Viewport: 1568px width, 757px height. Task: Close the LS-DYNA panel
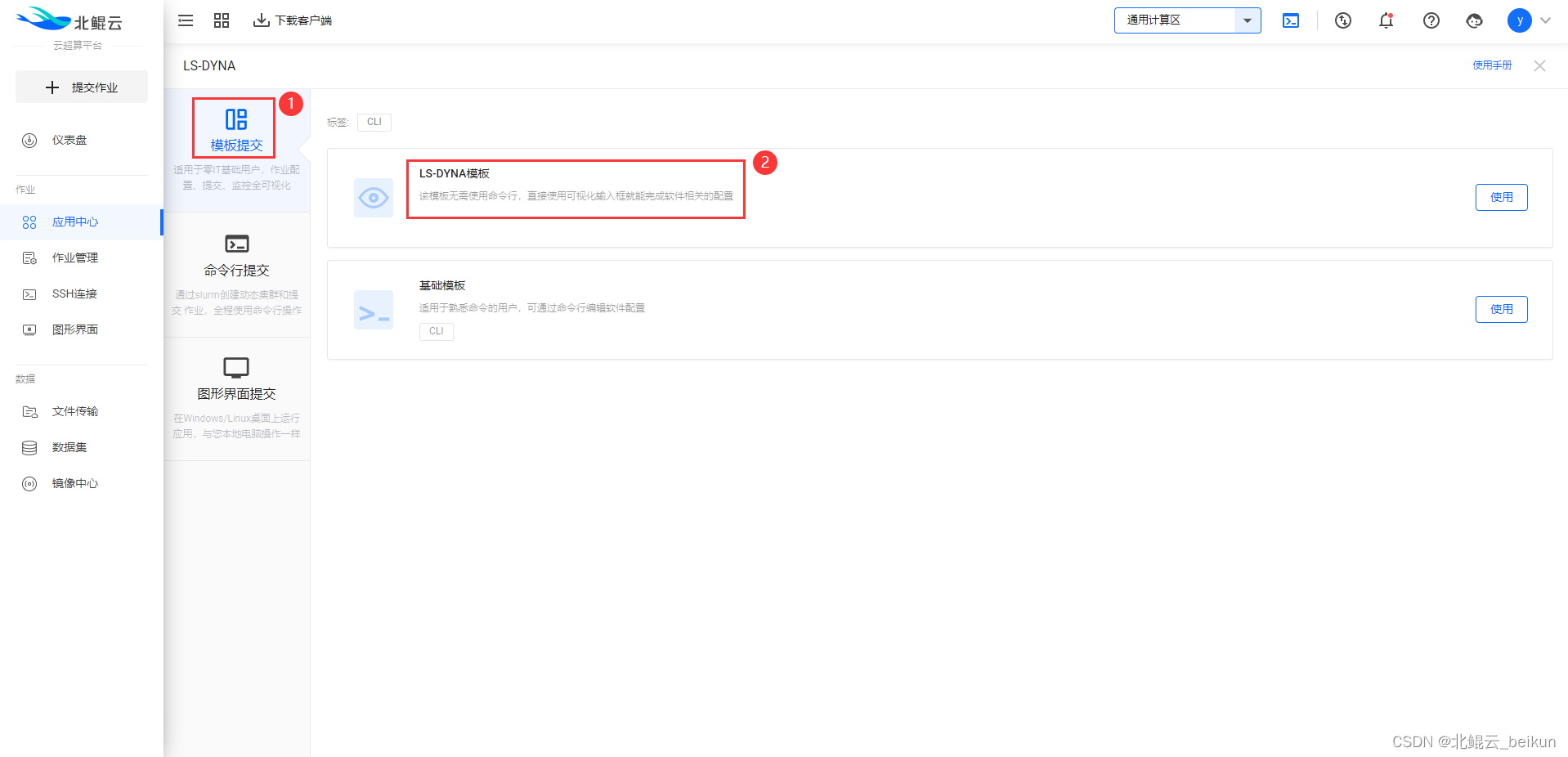1539,65
